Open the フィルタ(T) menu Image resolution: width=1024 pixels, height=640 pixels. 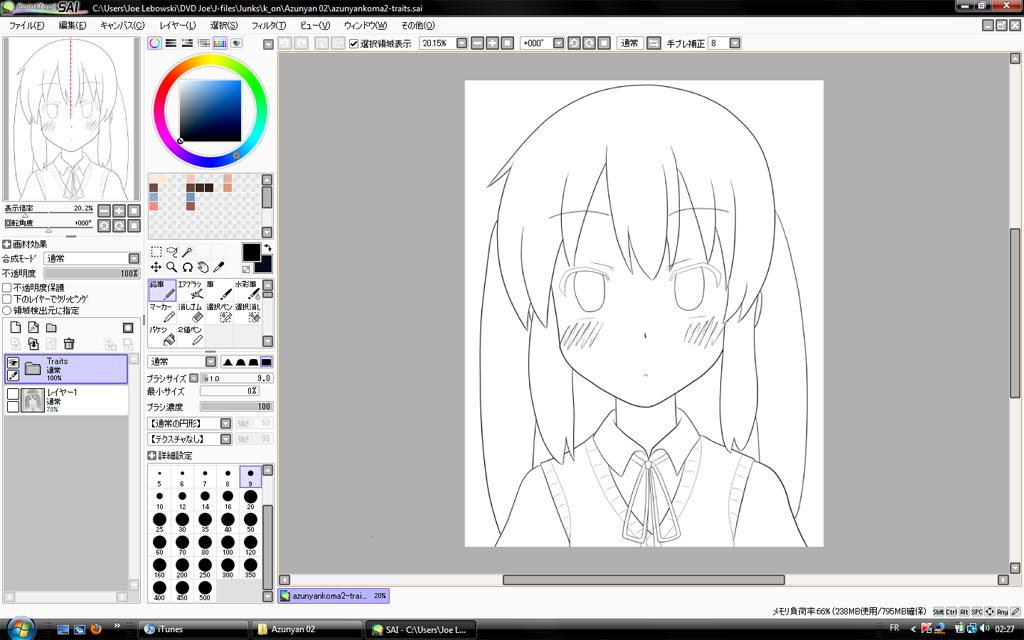pyautogui.click(x=269, y=25)
